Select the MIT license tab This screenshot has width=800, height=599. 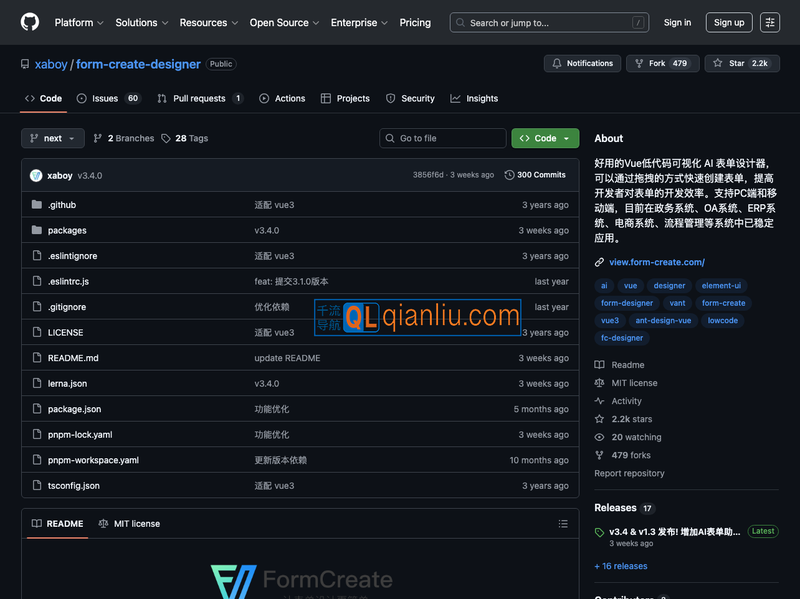click(129, 524)
